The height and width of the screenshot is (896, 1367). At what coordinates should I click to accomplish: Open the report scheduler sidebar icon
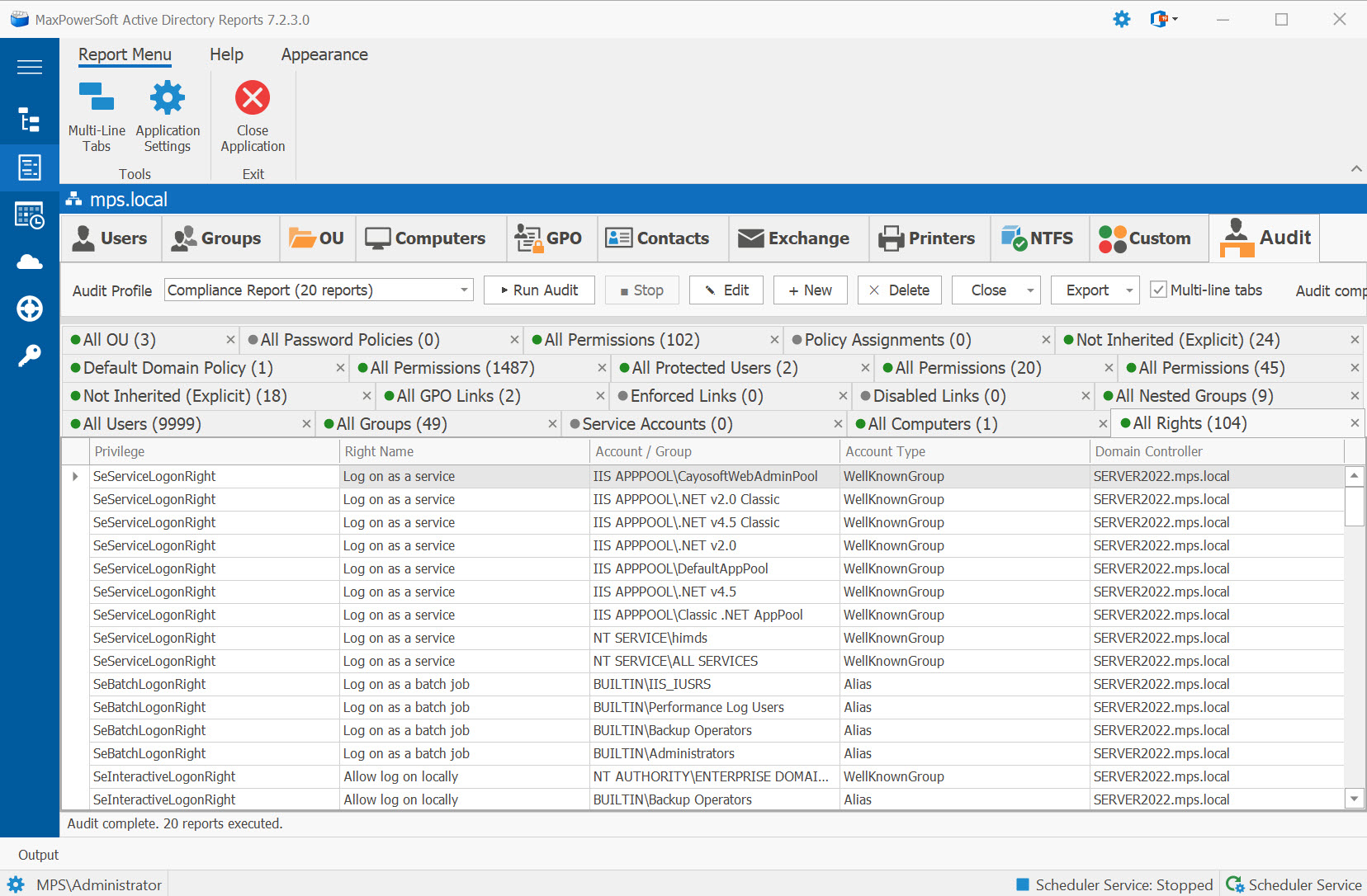point(30,215)
